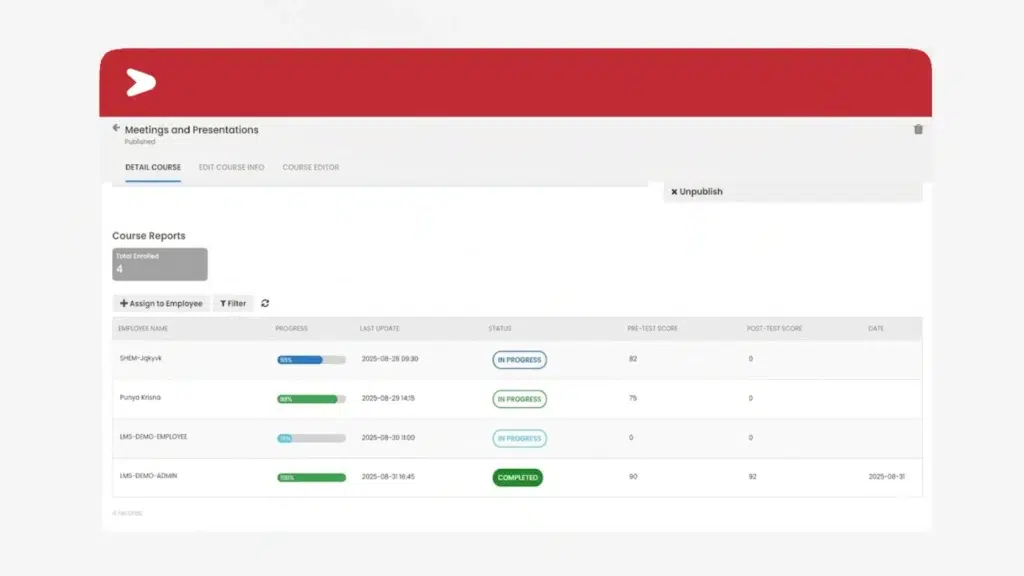Viewport: 1024px width, 576px height.
Task: Refresh the course reports list
Action: coord(265,303)
